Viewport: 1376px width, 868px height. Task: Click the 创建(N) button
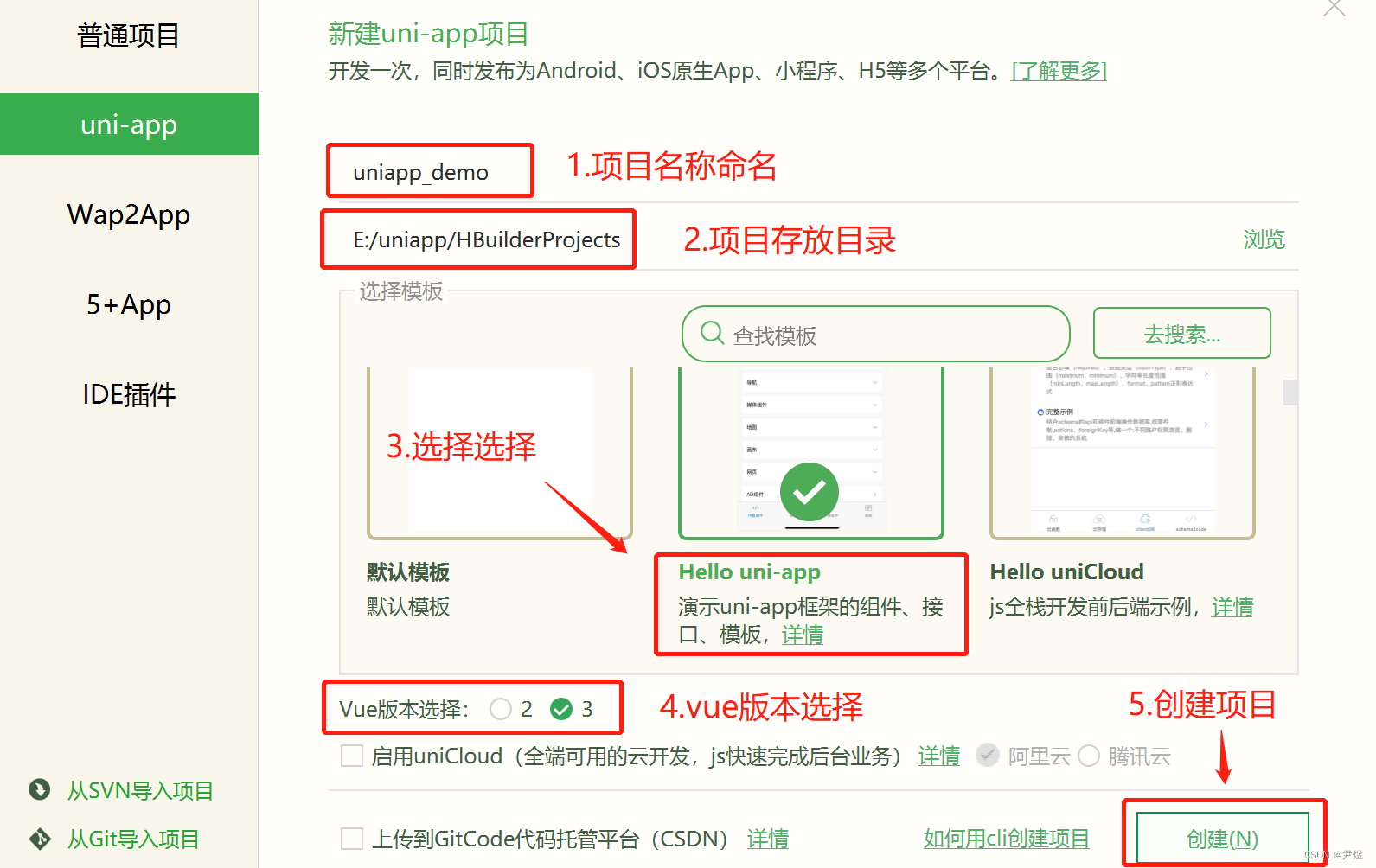pyautogui.click(x=1222, y=838)
